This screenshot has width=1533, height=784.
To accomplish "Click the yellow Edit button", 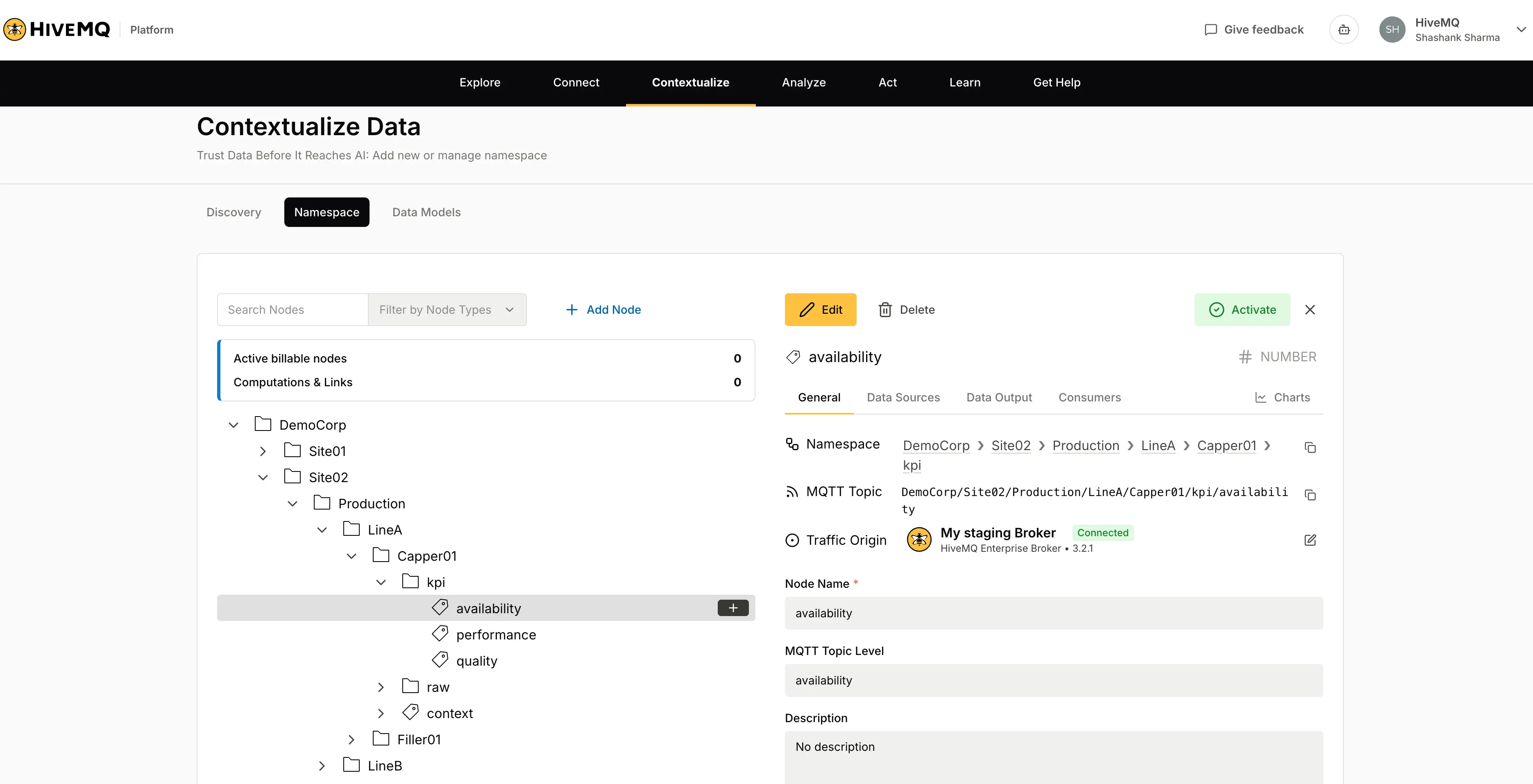I will 820,309.
